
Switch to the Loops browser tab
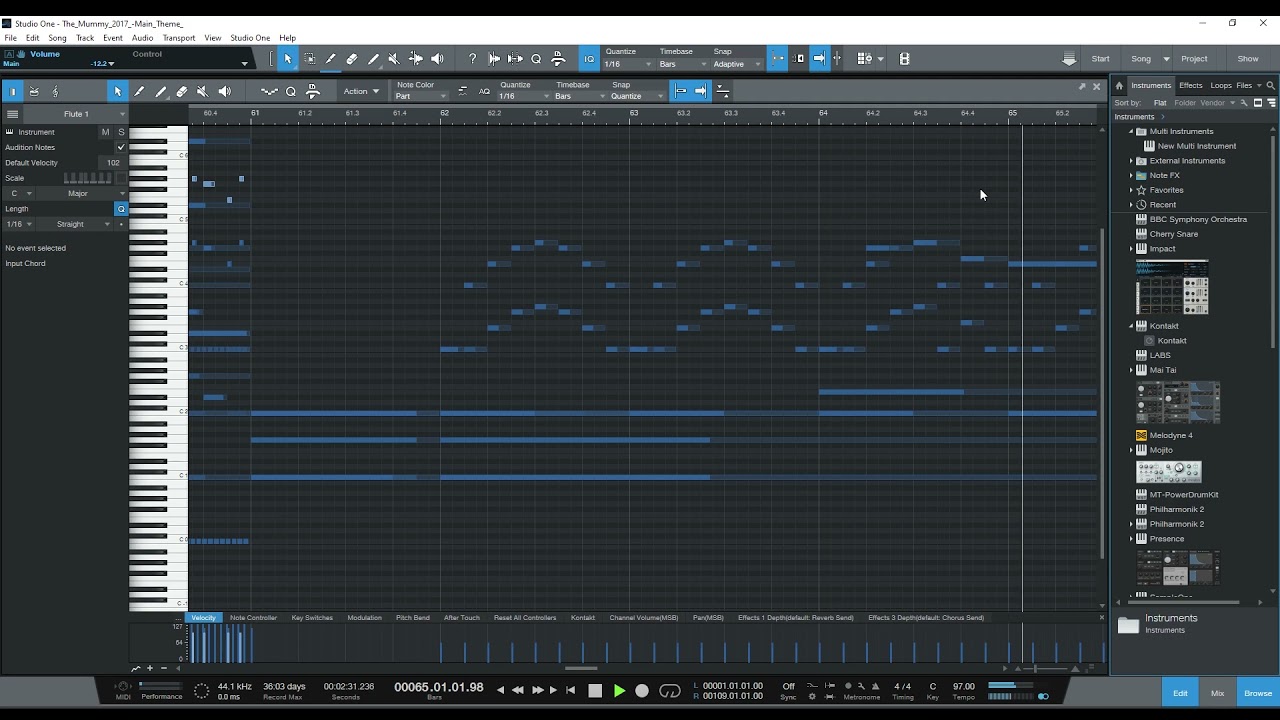[x=1221, y=85]
